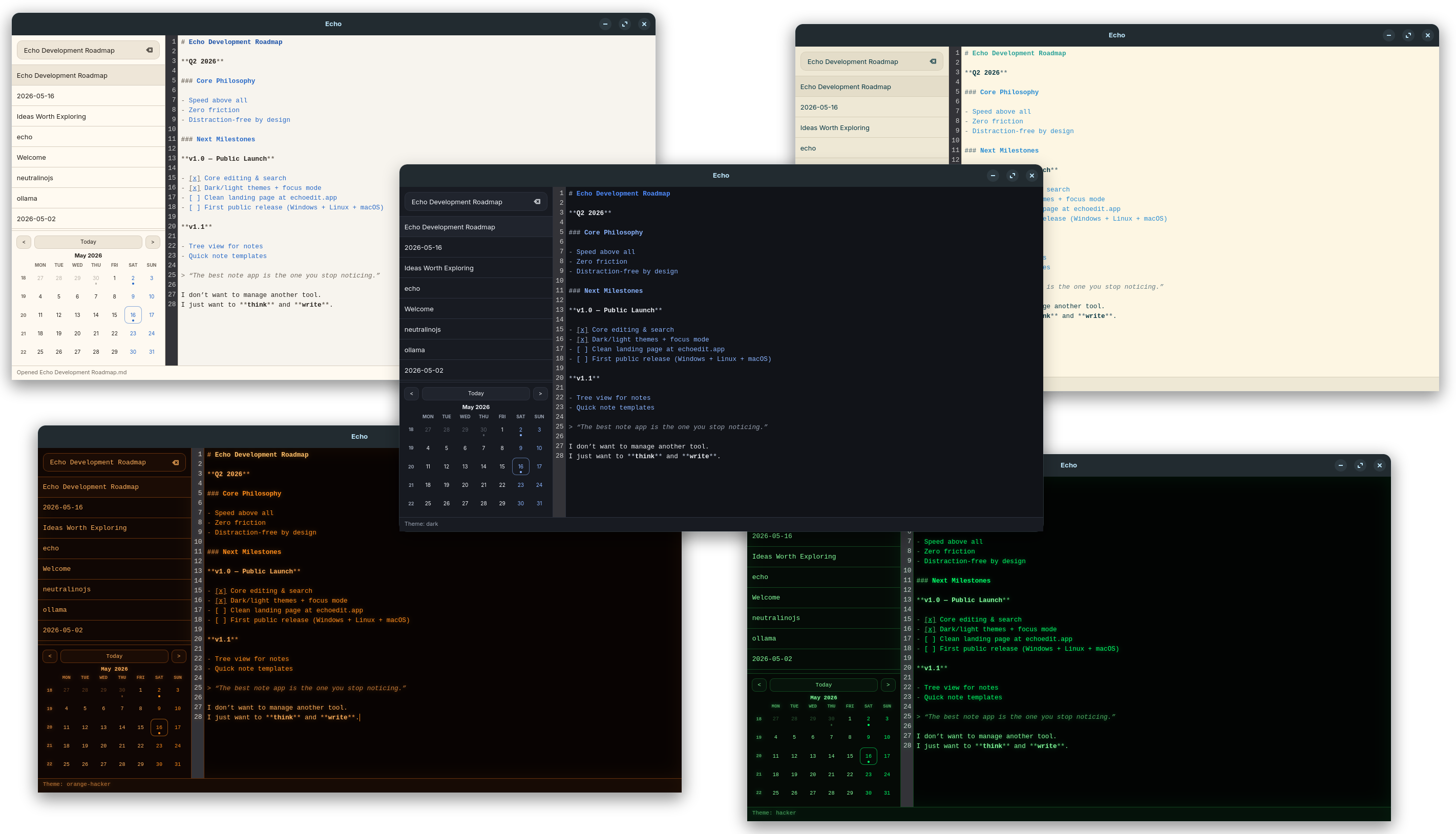Open Welcome note in dark window
The height and width of the screenshot is (834, 1456).
pos(476,309)
